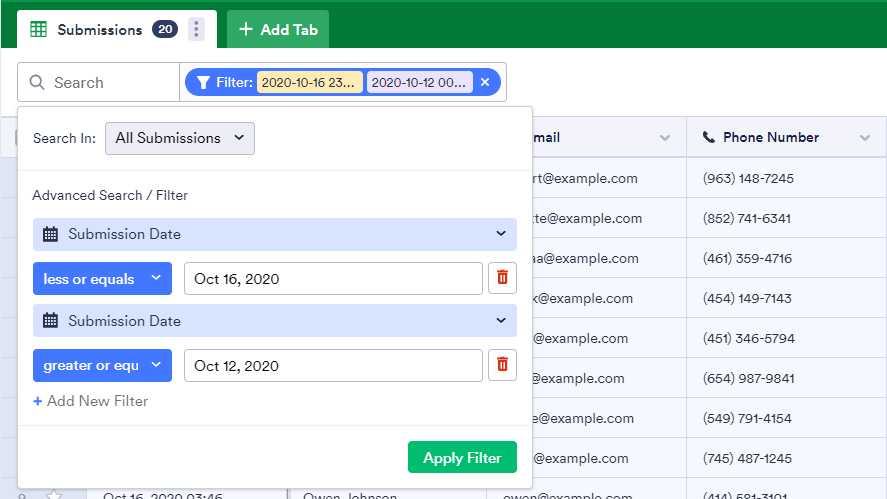Click the Oct 16, 2020 date field
This screenshot has height=499, width=887.
(333, 279)
